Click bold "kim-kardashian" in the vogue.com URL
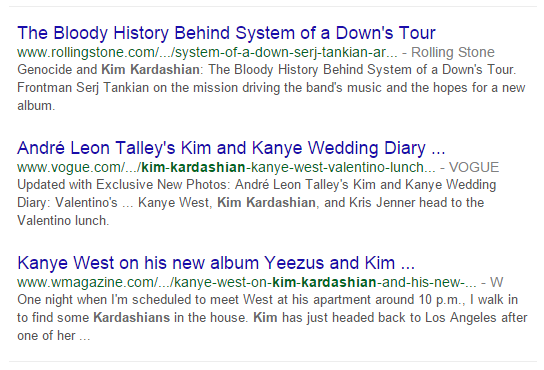This screenshot has width=544, height=370. (194, 167)
